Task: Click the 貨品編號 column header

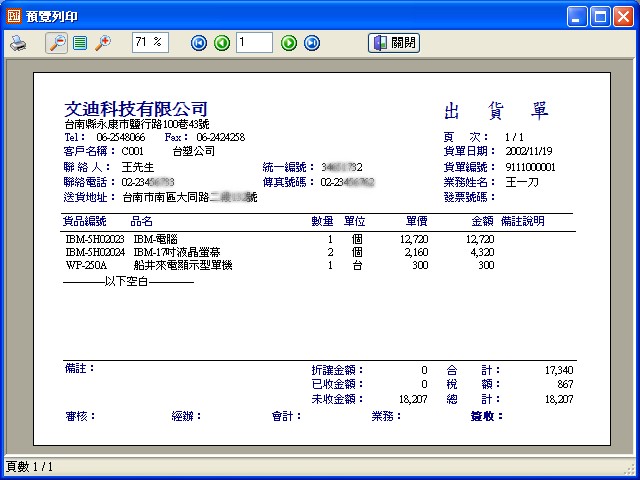Action: (84, 221)
